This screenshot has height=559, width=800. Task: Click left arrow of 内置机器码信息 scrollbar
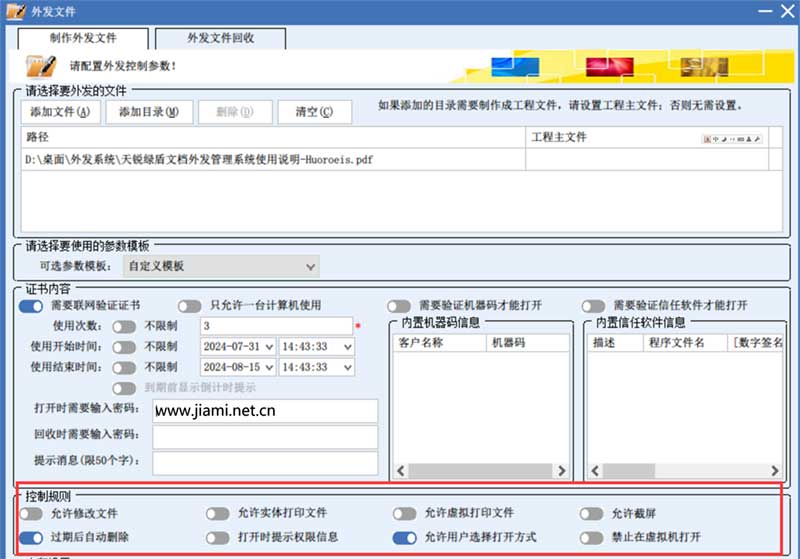pos(401,471)
